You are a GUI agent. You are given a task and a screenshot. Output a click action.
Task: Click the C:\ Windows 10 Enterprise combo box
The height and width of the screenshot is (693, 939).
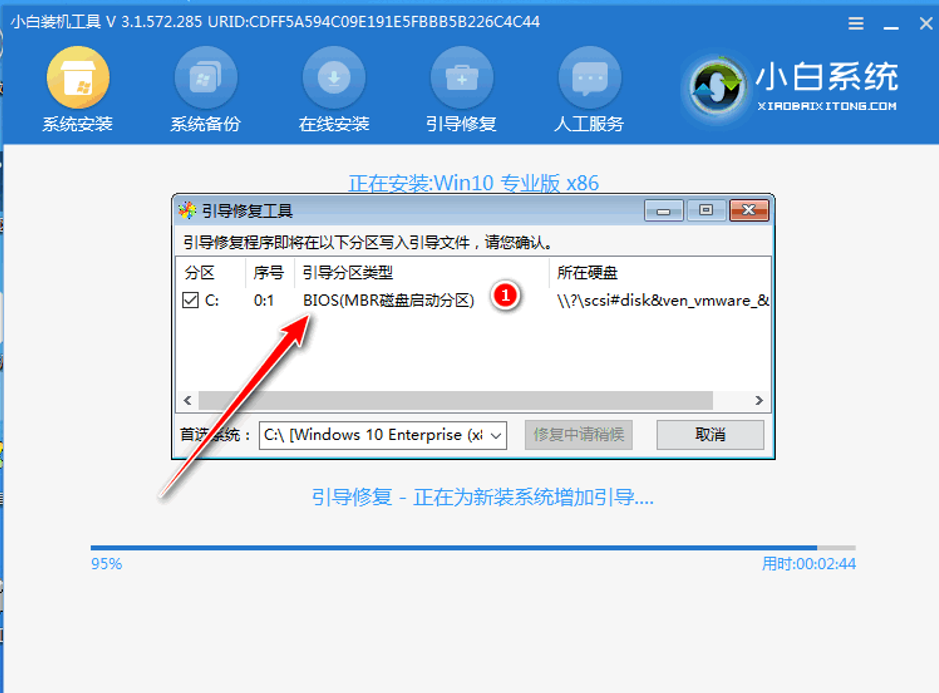383,435
